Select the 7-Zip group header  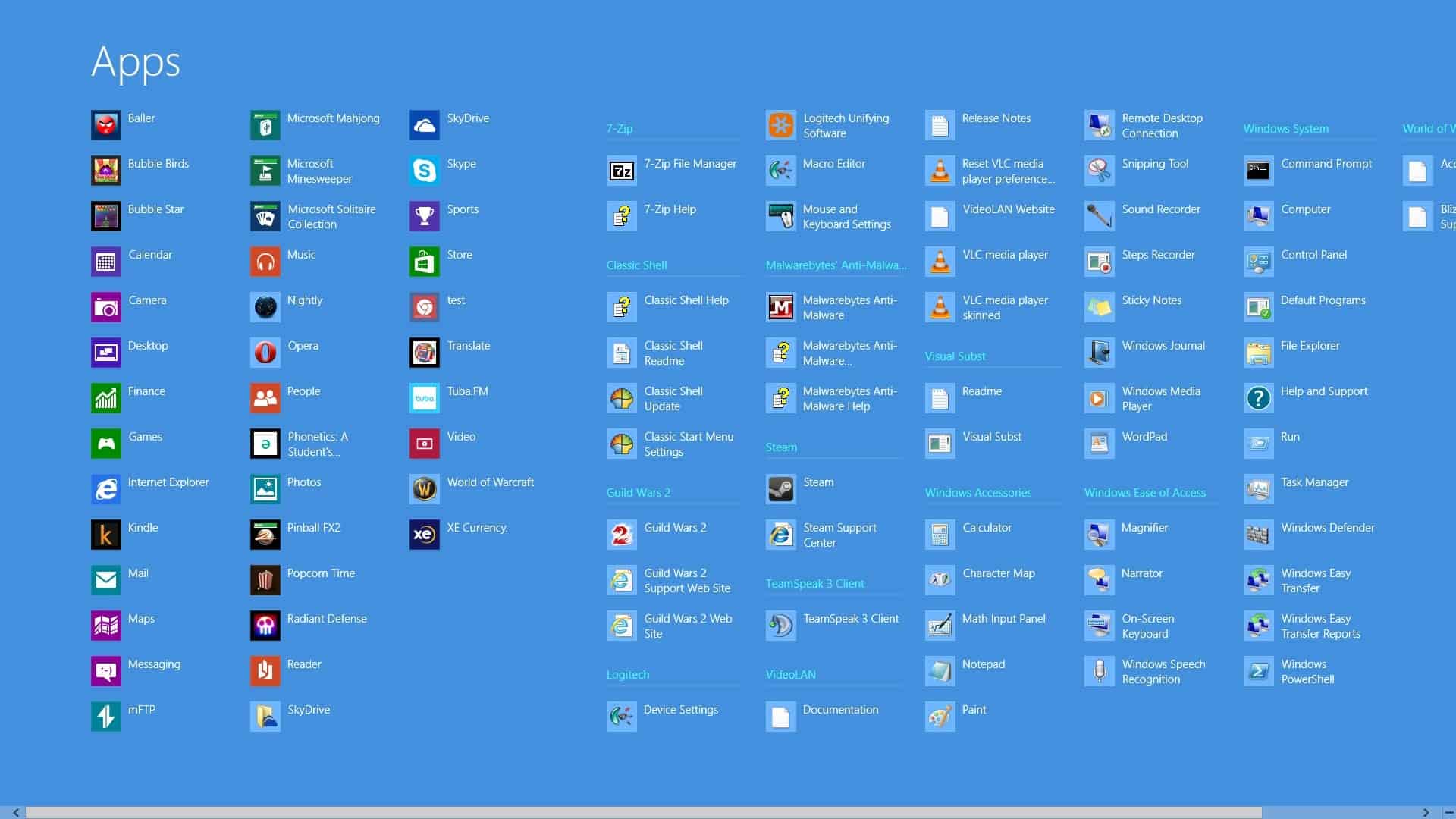pos(620,129)
